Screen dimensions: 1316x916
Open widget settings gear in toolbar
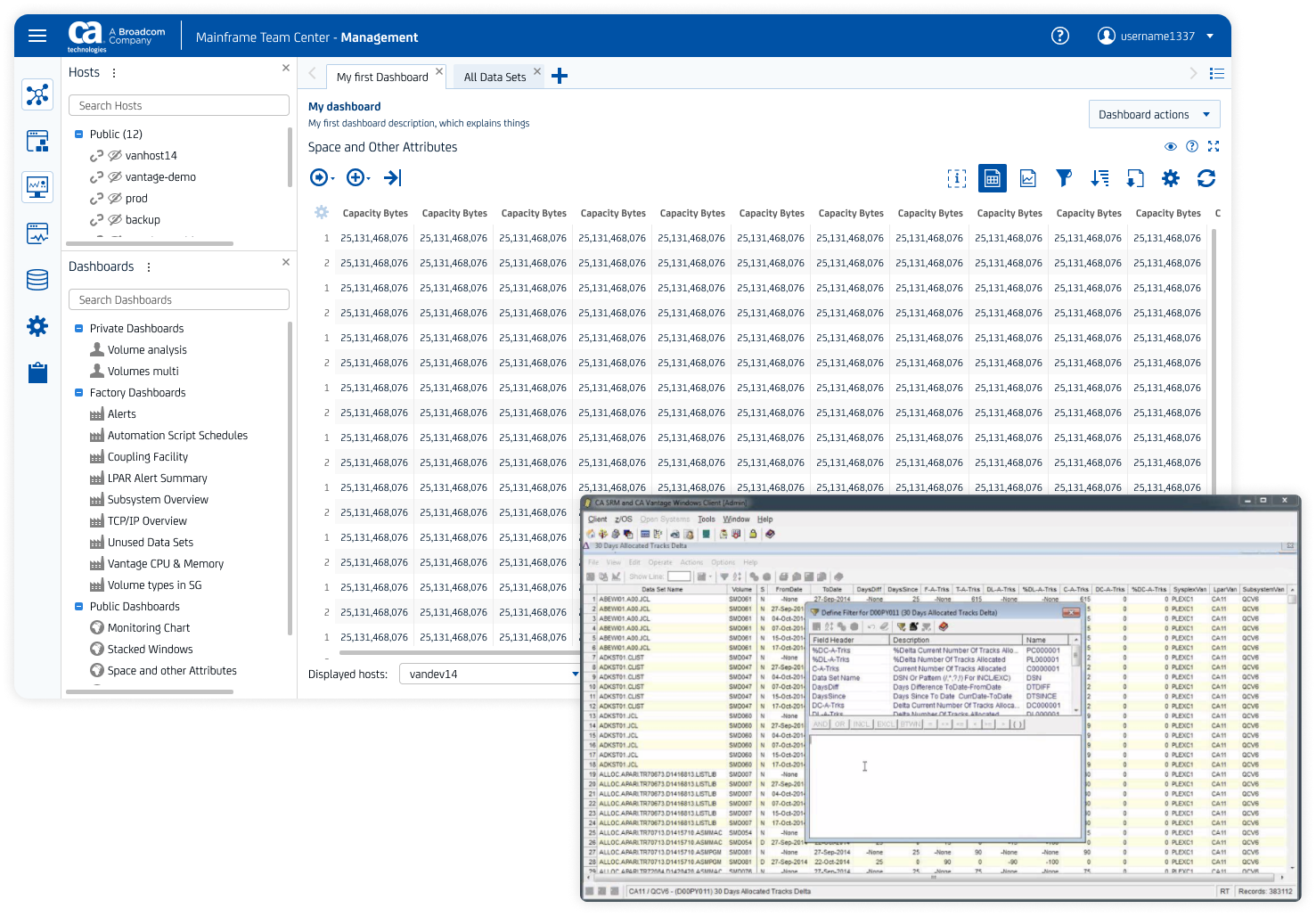coord(1171,178)
